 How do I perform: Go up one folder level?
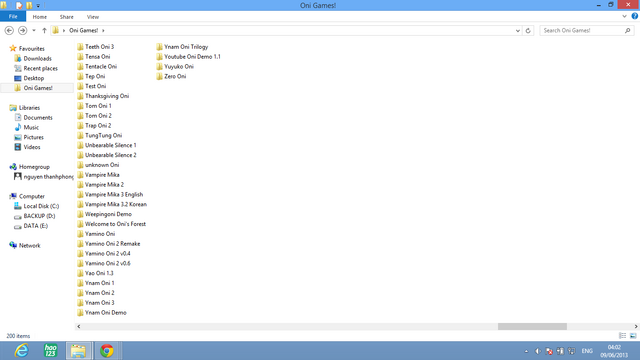[x=44, y=30]
